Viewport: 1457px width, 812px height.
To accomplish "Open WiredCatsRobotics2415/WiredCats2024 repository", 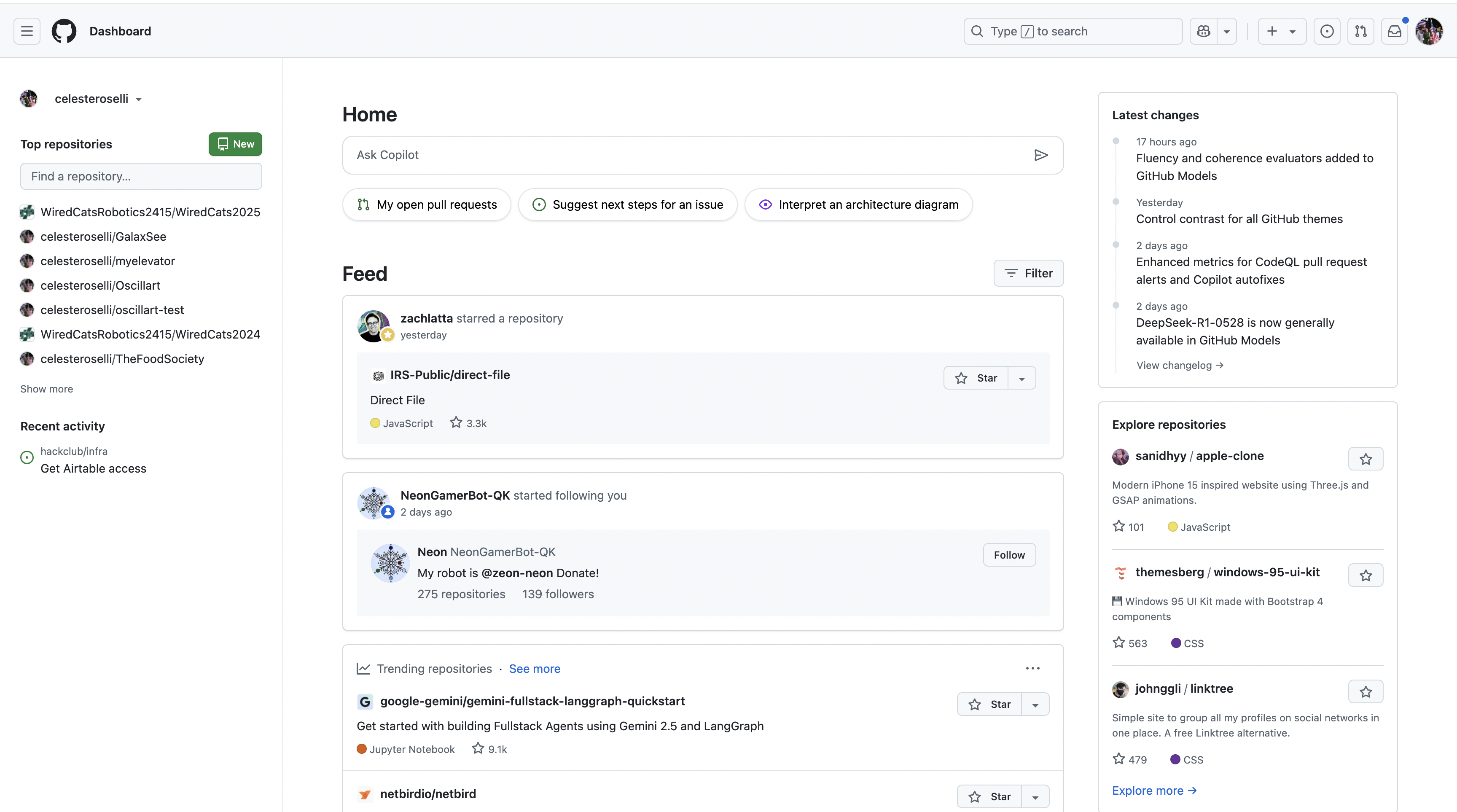I will click(x=151, y=334).
